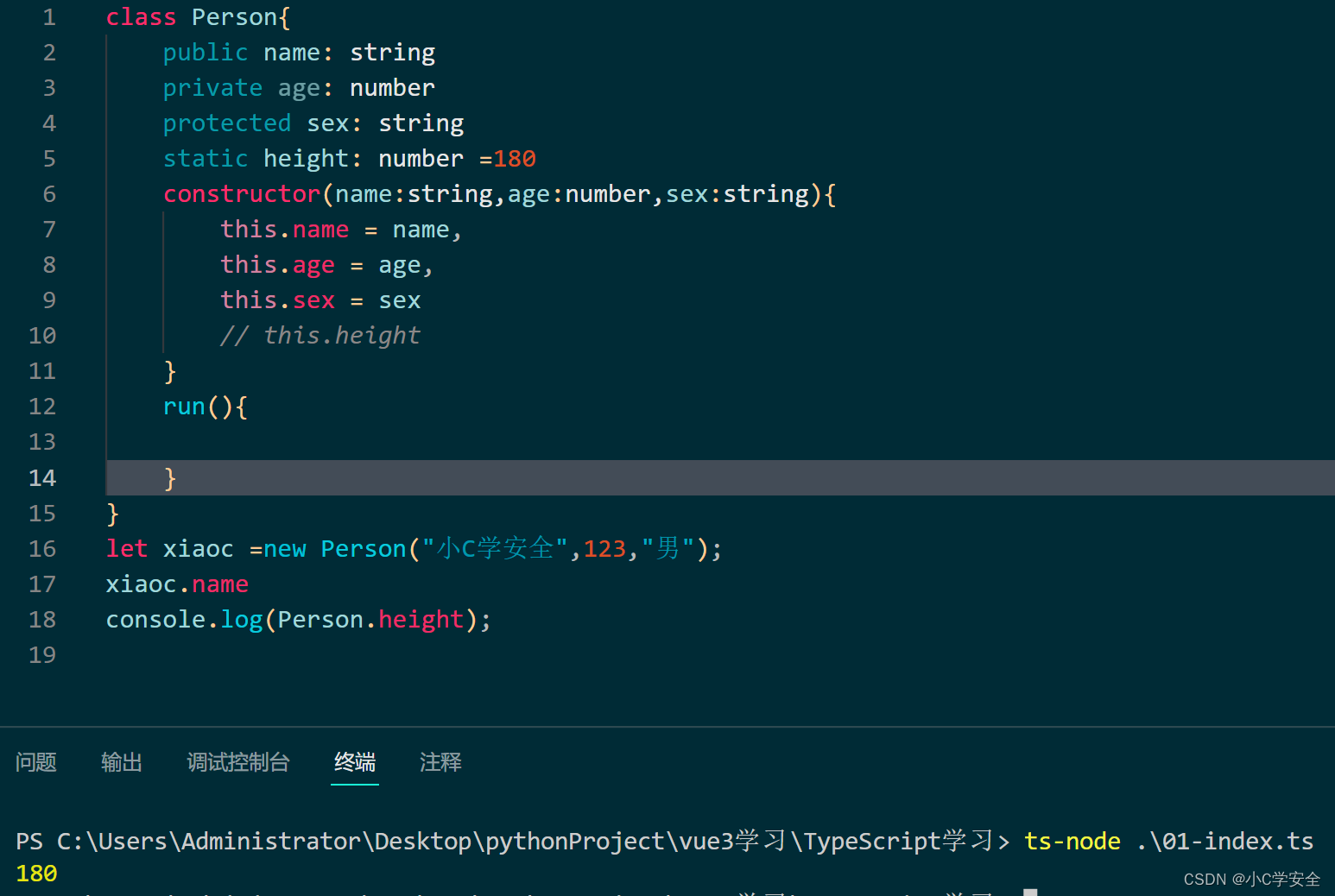
Task: Click the comment // this.height on line 10
Action: point(320,335)
